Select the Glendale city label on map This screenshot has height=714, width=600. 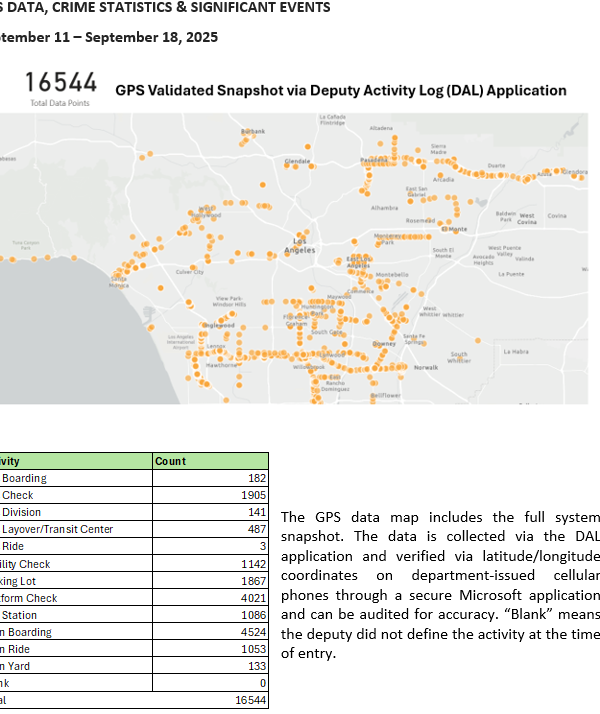click(x=297, y=160)
